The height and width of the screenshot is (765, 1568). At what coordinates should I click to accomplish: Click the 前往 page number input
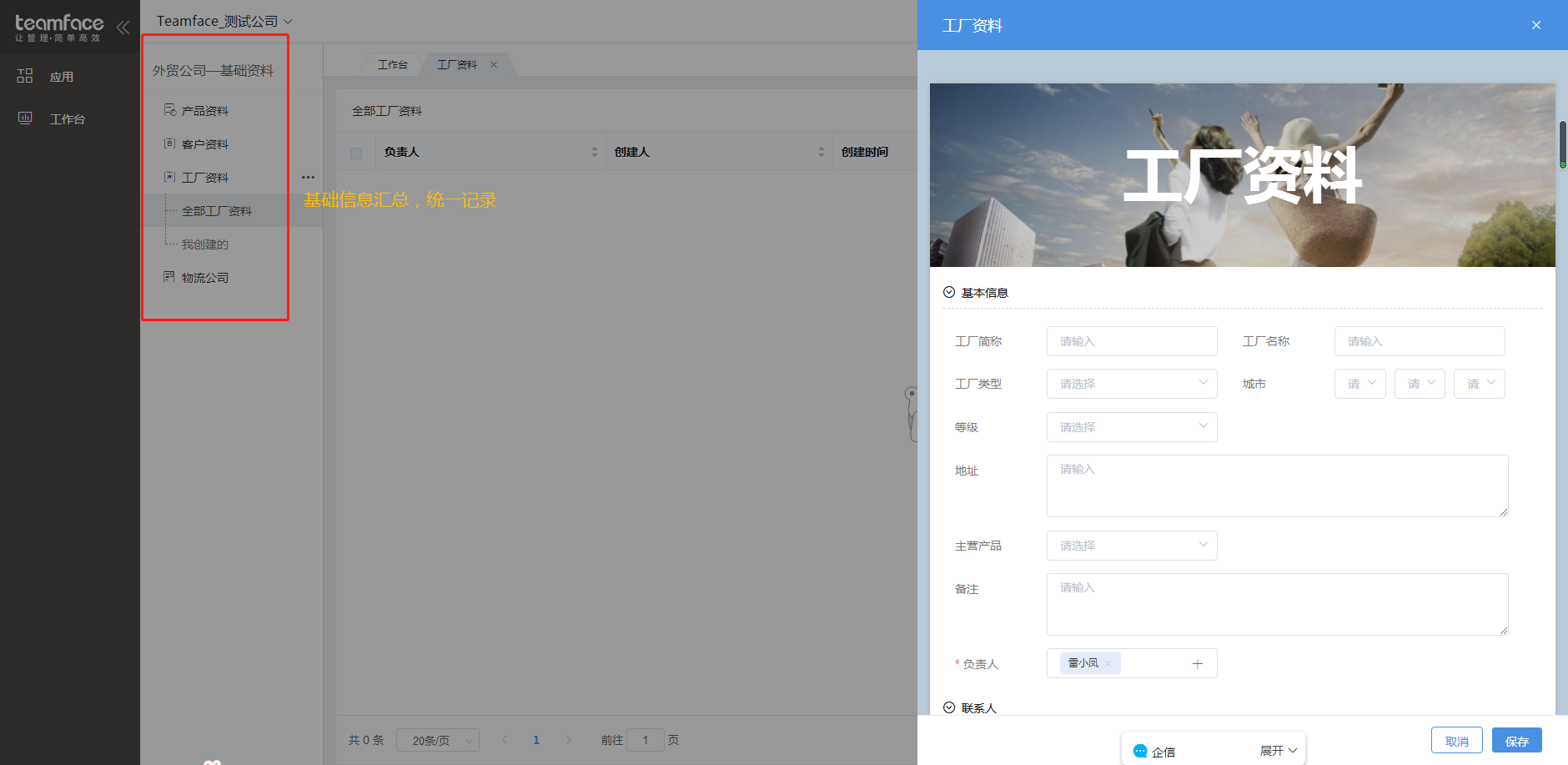646,740
